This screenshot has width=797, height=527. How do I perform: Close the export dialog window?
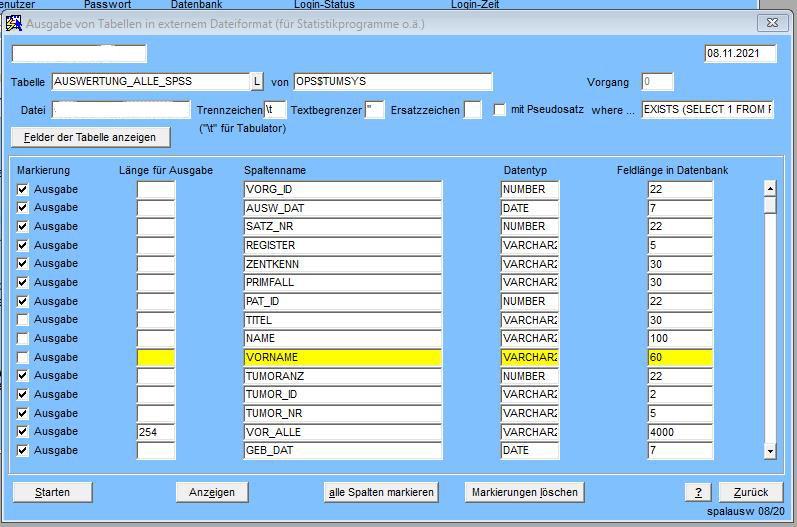tap(773, 22)
